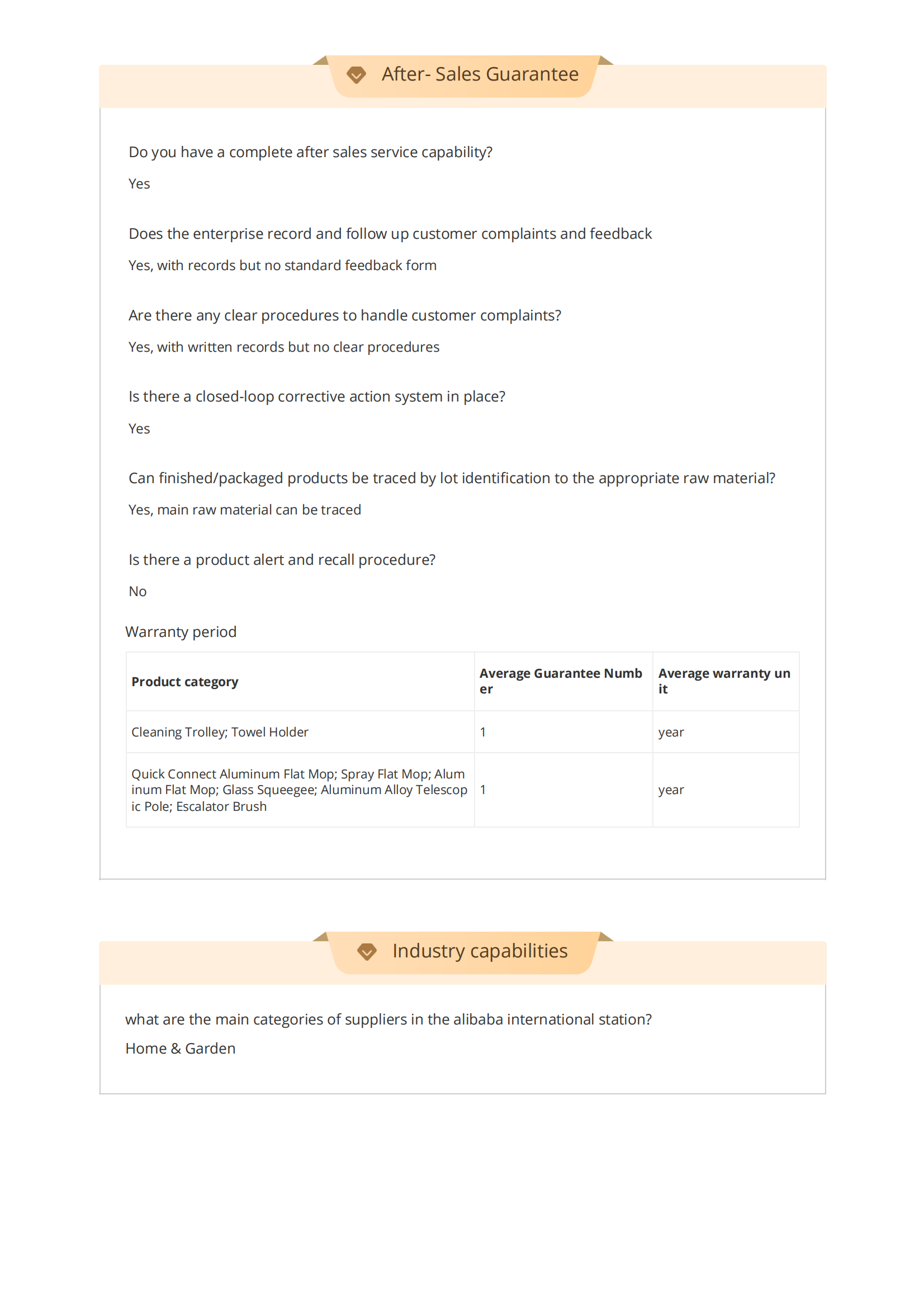Viewport: 924px width, 1308px height.
Task: Click the Average Guarantee Number column header
Action: point(561,681)
